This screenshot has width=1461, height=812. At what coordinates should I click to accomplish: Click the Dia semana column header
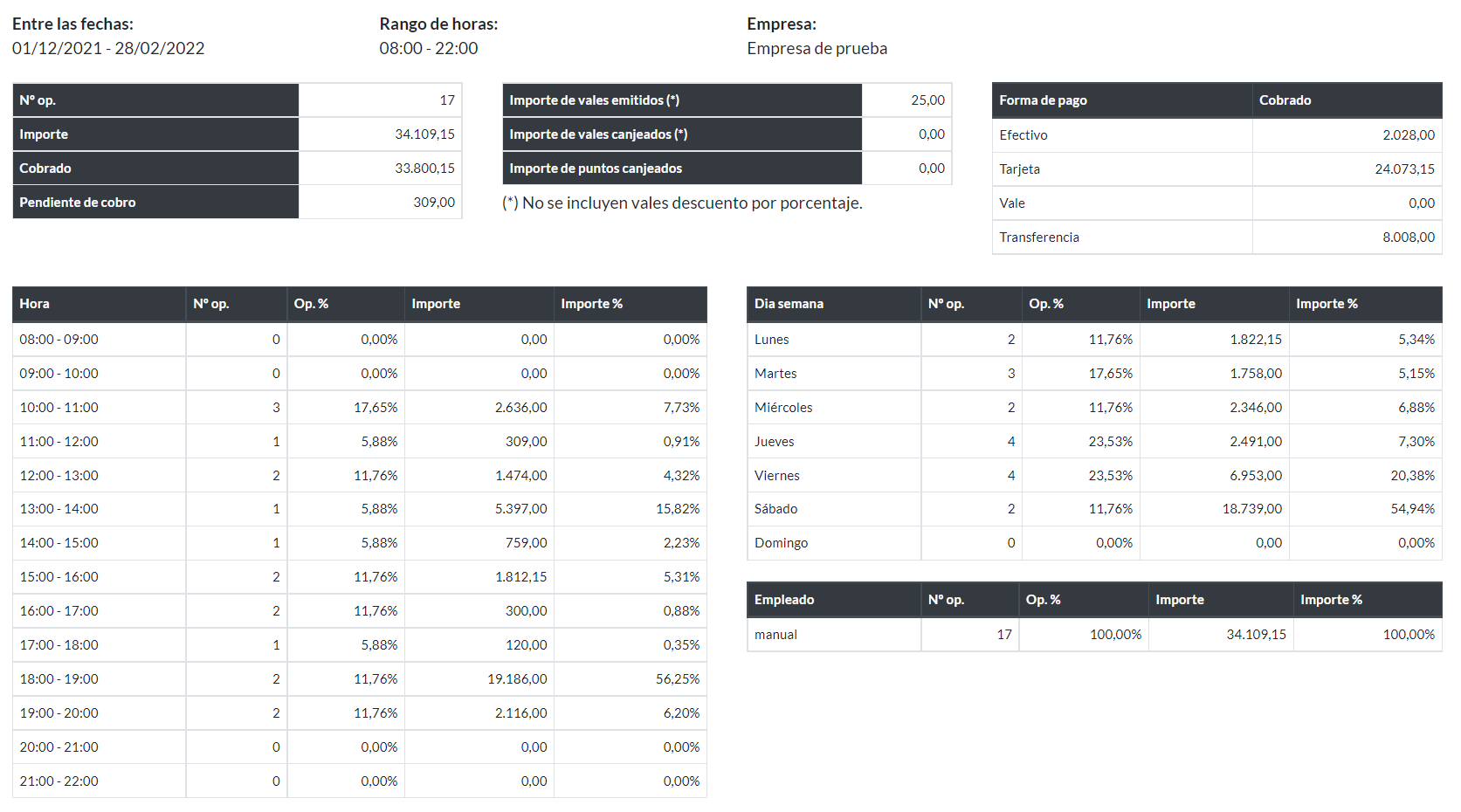[x=789, y=304]
